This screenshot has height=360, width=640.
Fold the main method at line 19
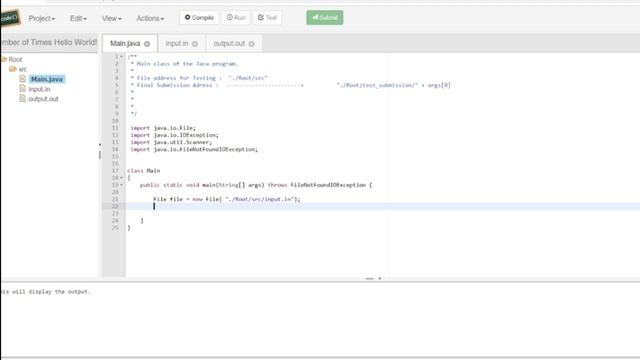pyautogui.click(x=121, y=185)
